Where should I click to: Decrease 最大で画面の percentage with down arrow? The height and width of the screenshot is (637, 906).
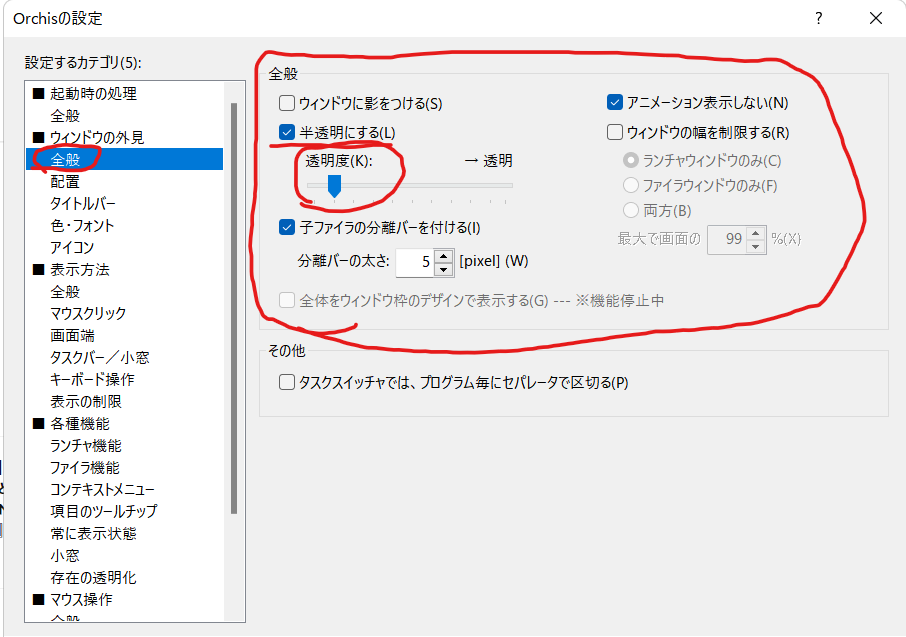pos(755,246)
